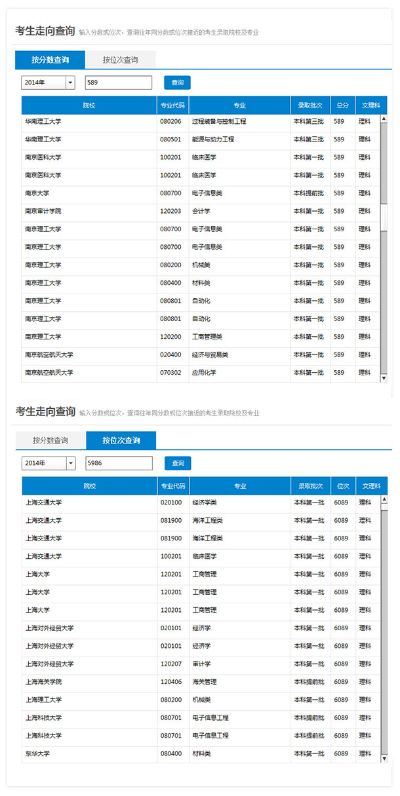Click the 工商管理类 cell
The image size is (400, 796).
pyautogui.click(x=207, y=337)
